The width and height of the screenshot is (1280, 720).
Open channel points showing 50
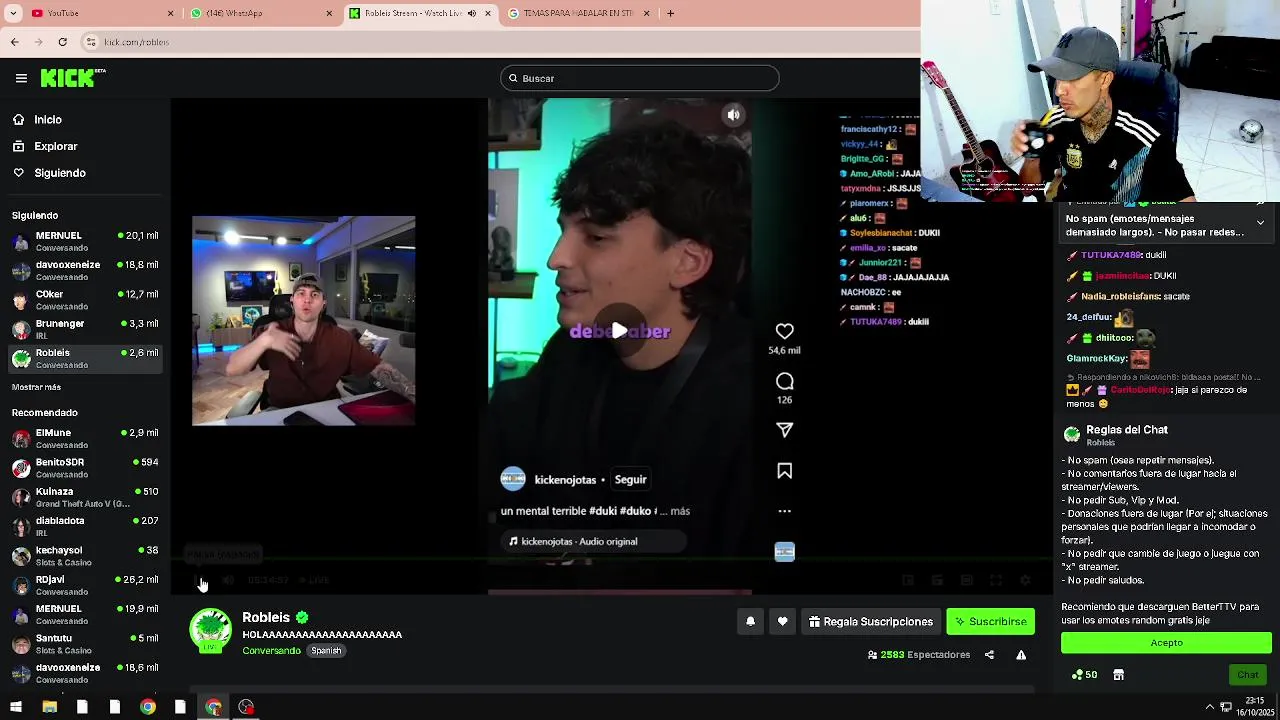tap(1084, 675)
